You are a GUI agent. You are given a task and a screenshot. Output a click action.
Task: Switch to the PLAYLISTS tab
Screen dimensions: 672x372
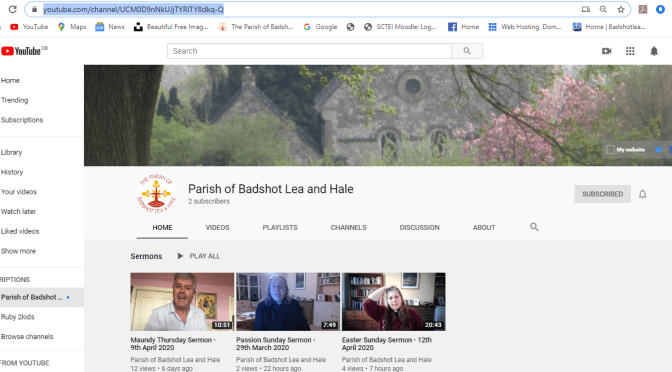pos(280,228)
